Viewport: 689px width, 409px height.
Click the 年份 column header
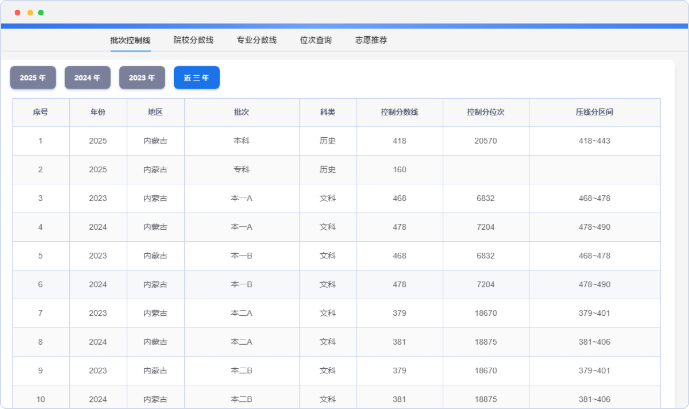coord(98,112)
